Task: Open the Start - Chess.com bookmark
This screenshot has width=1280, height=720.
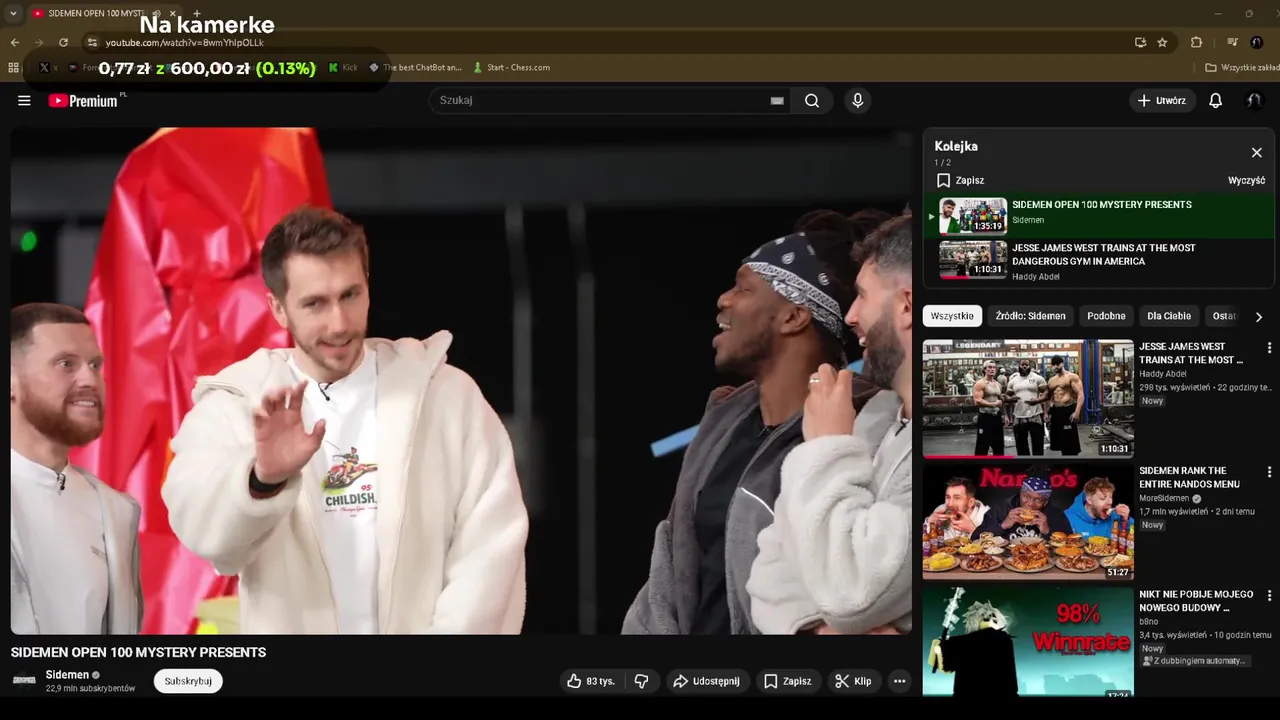Action: 512,68
